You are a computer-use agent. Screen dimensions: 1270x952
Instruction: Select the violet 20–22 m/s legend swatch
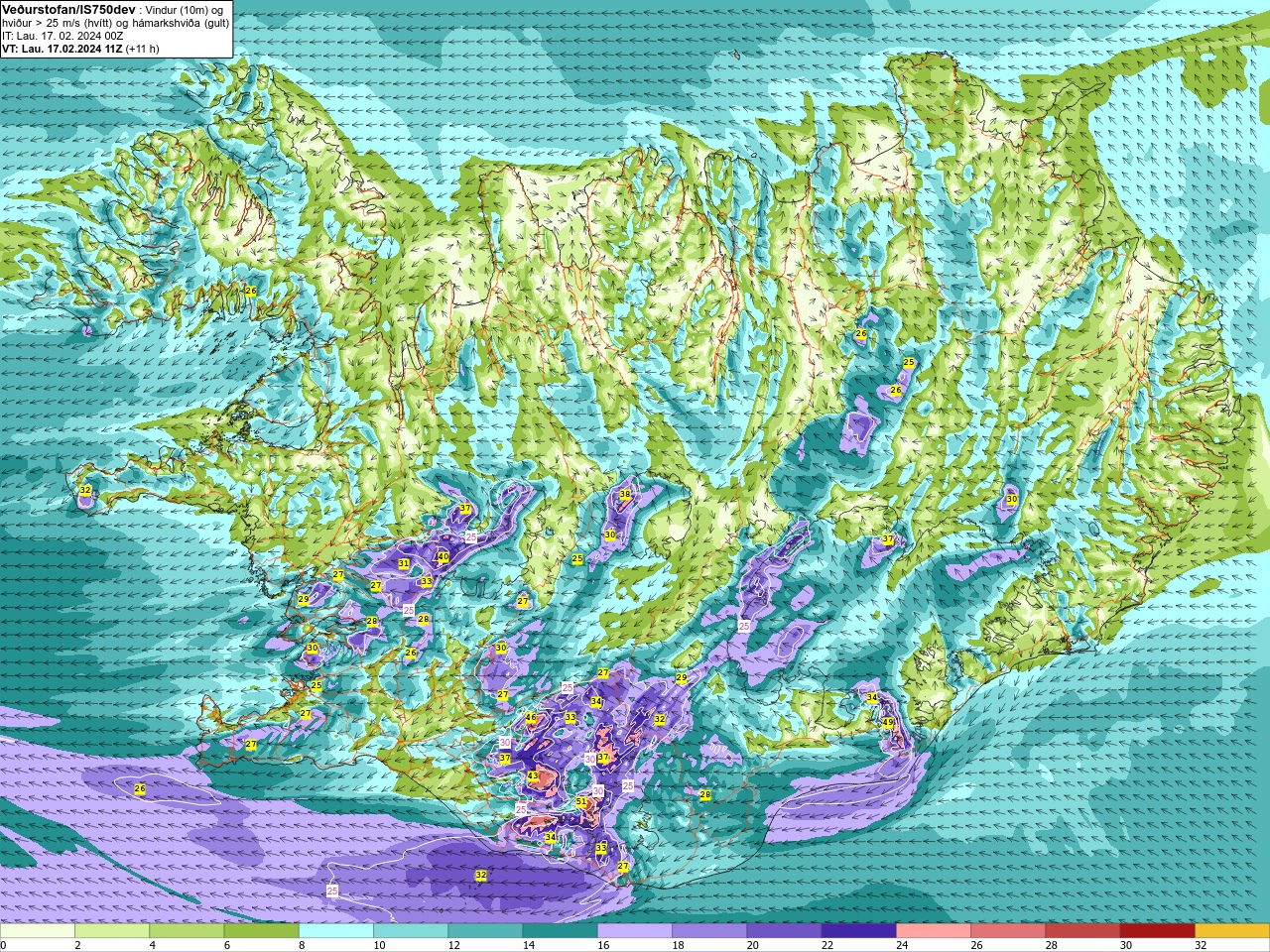coord(784,931)
